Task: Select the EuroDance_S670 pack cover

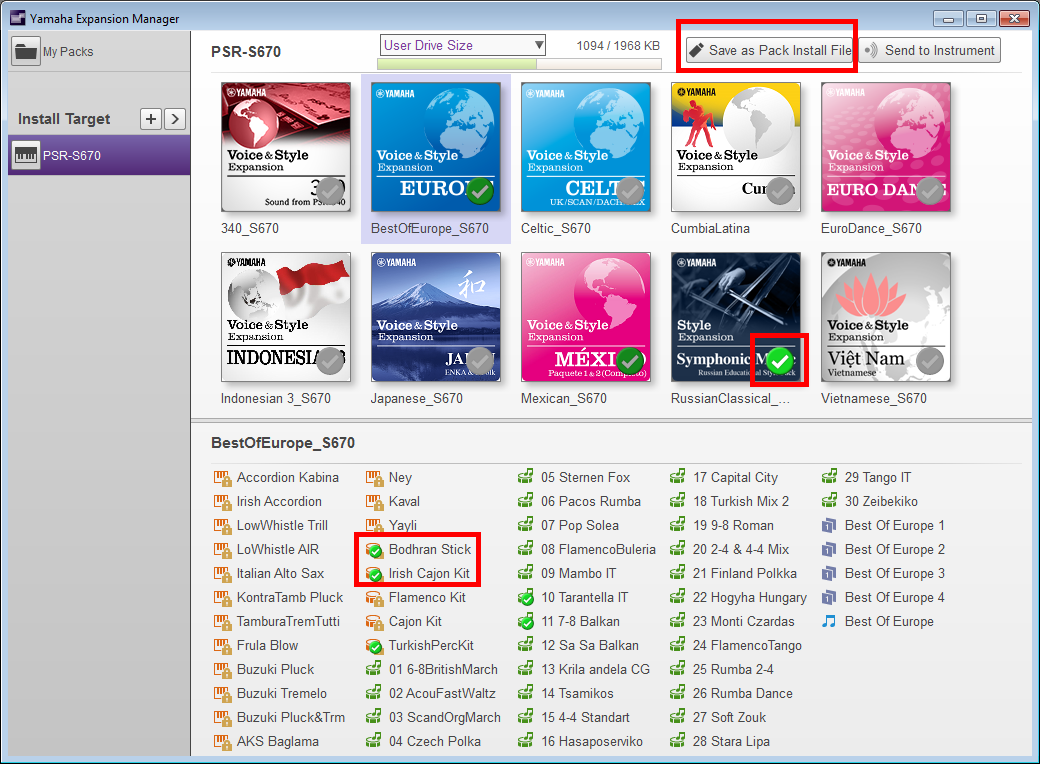Action: pyautogui.click(x=886, y=147)
